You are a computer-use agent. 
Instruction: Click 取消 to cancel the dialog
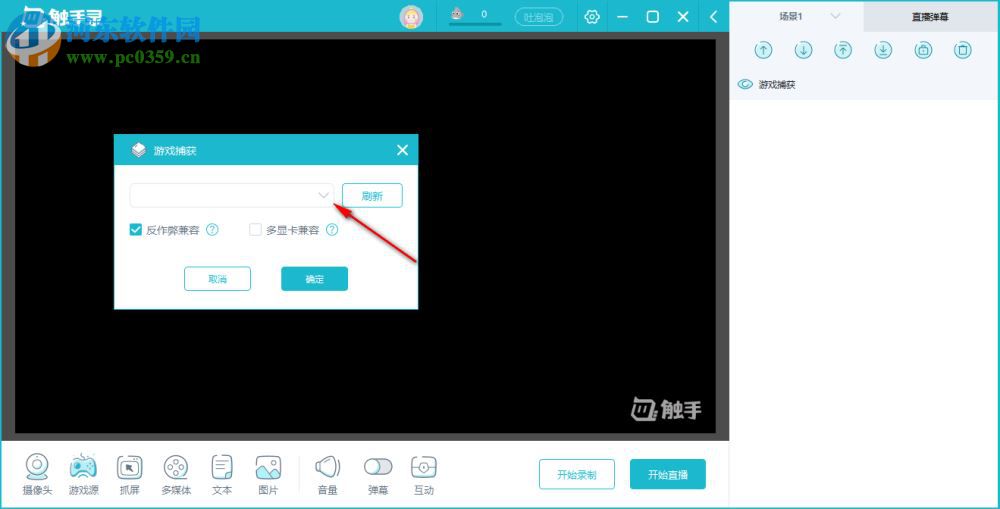click(217, 279)
